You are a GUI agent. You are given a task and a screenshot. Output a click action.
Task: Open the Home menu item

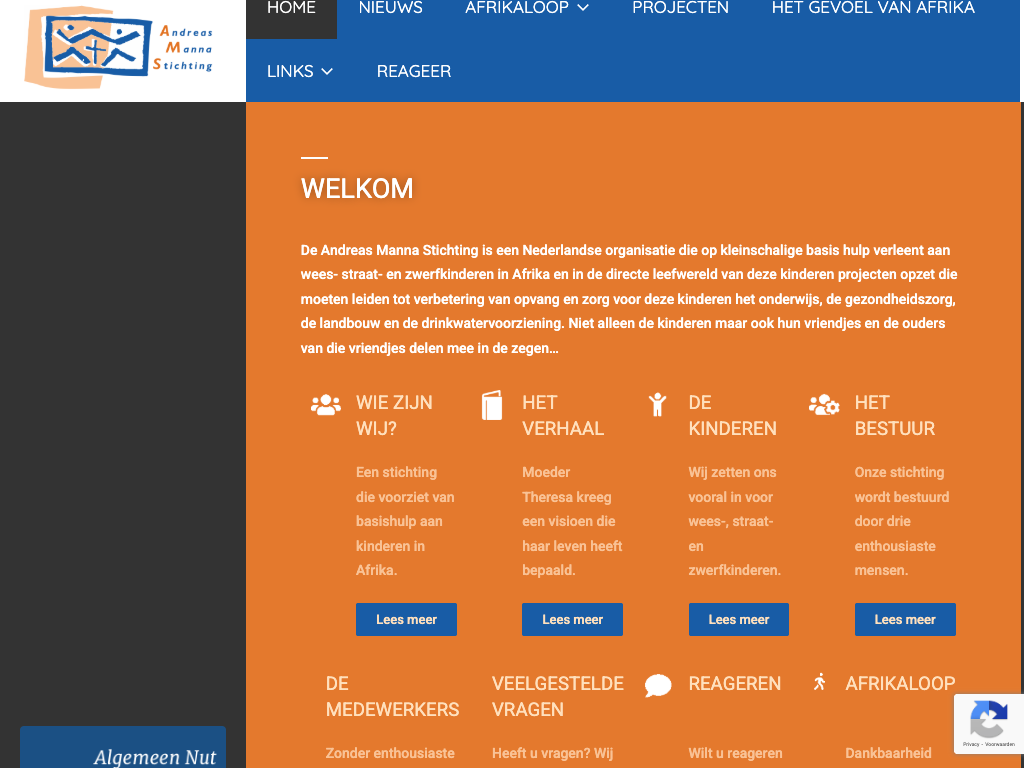291,8
